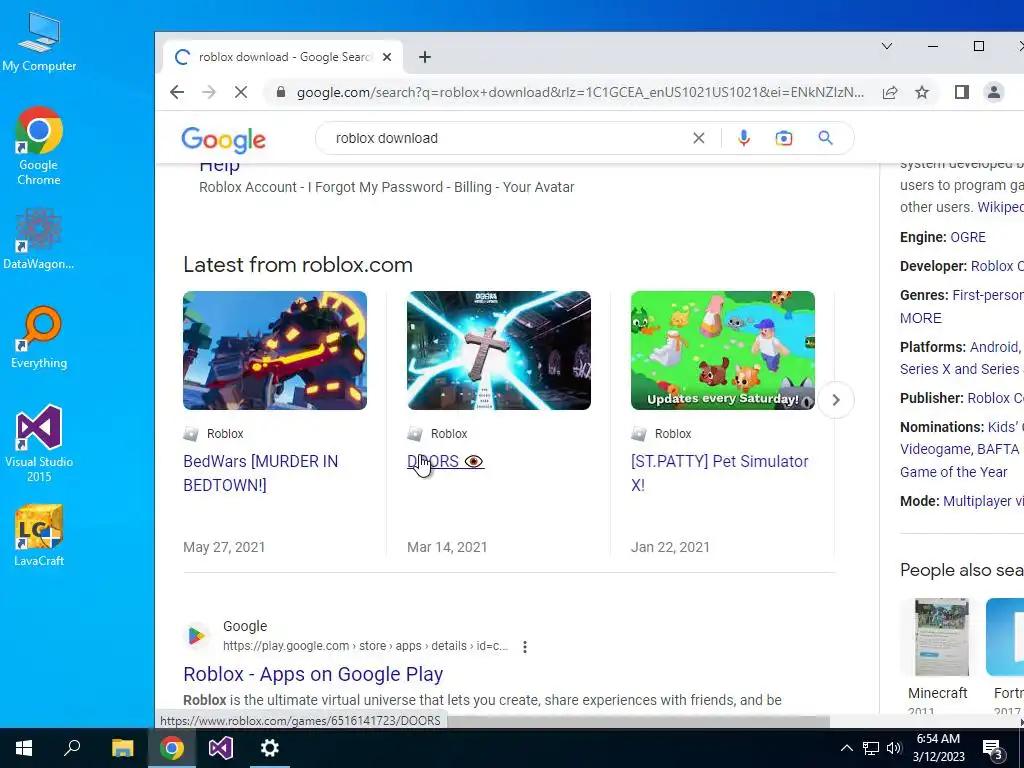Click BedWars thumbnail image

coord(275,351)
